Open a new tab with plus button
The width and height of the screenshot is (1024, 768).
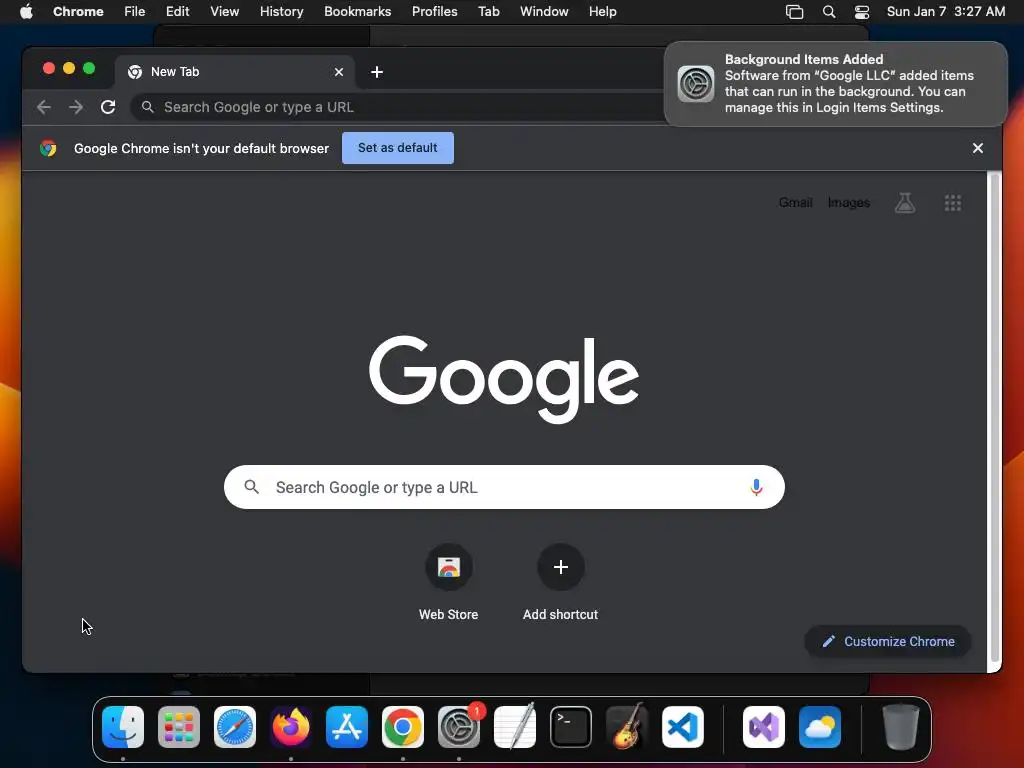[x=377, y=72]
